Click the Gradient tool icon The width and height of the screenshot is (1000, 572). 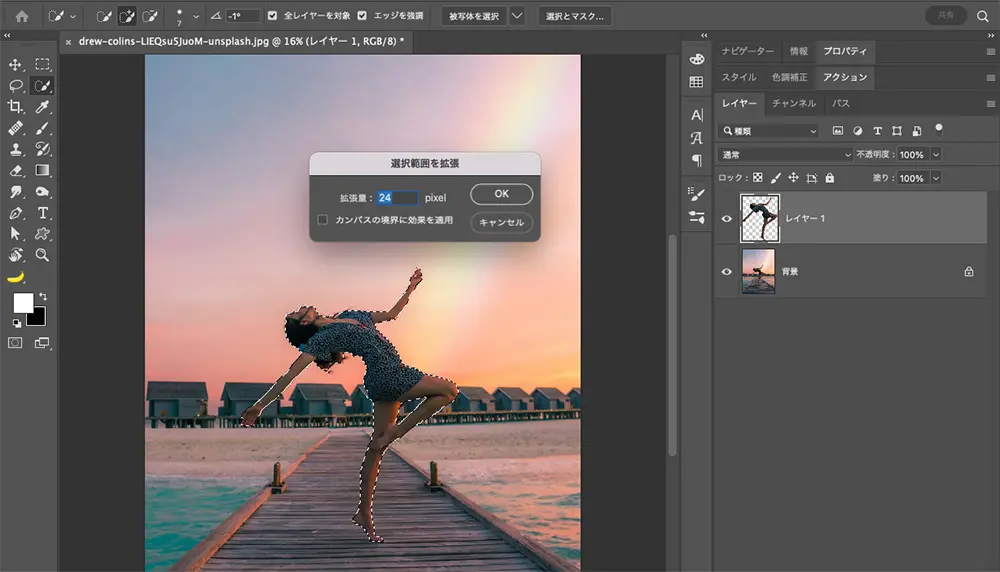pos(43,171)
